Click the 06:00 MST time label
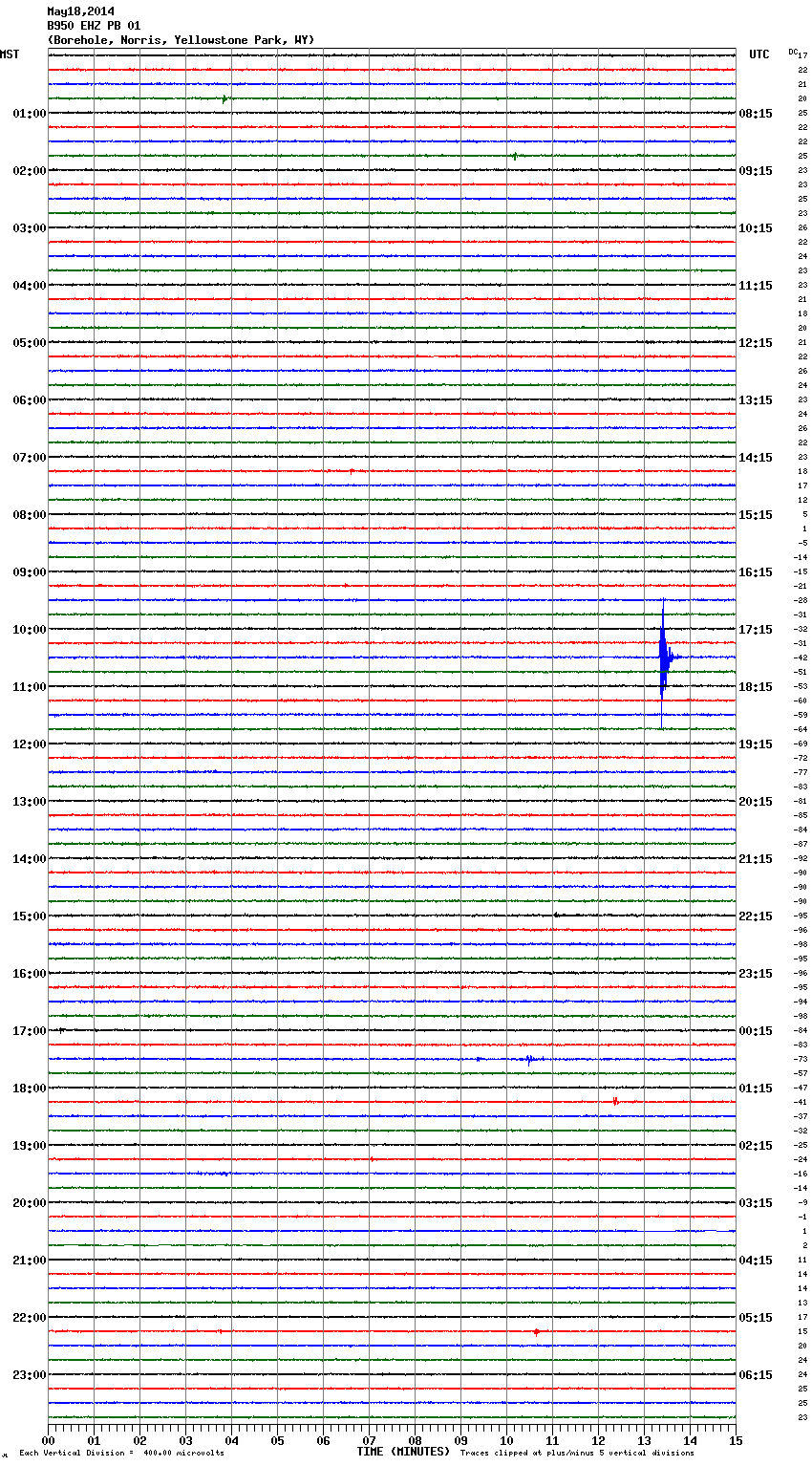 pyautogui.click(x=29, y=400)
